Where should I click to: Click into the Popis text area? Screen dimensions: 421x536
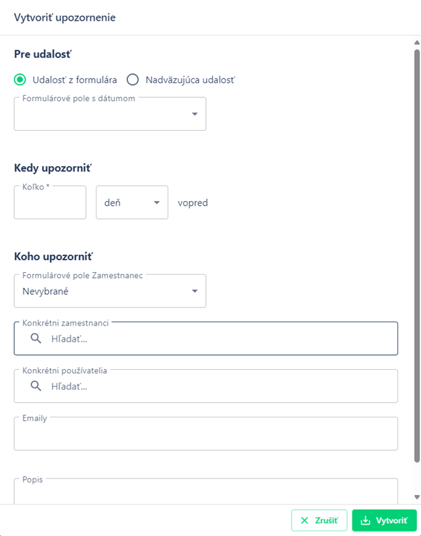(x=206, y=491)
